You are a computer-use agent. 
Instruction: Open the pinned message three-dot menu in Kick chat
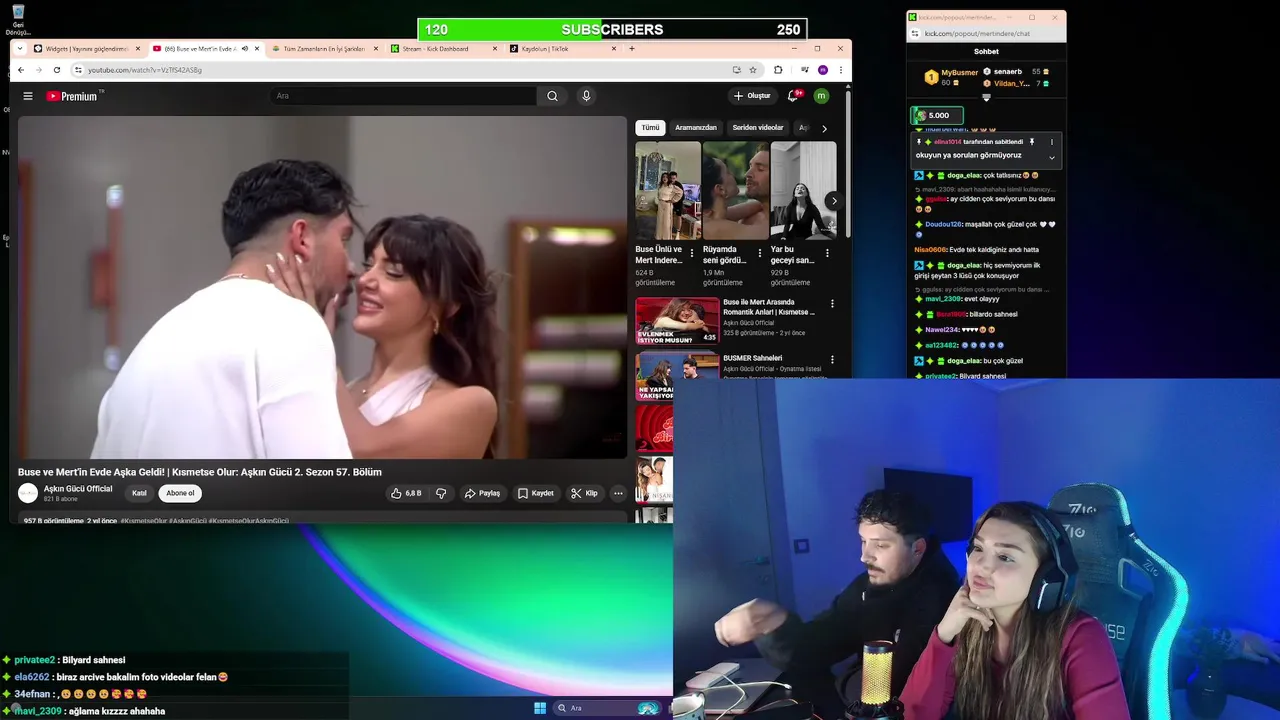pyautogui.click(x=1051, y=142)
